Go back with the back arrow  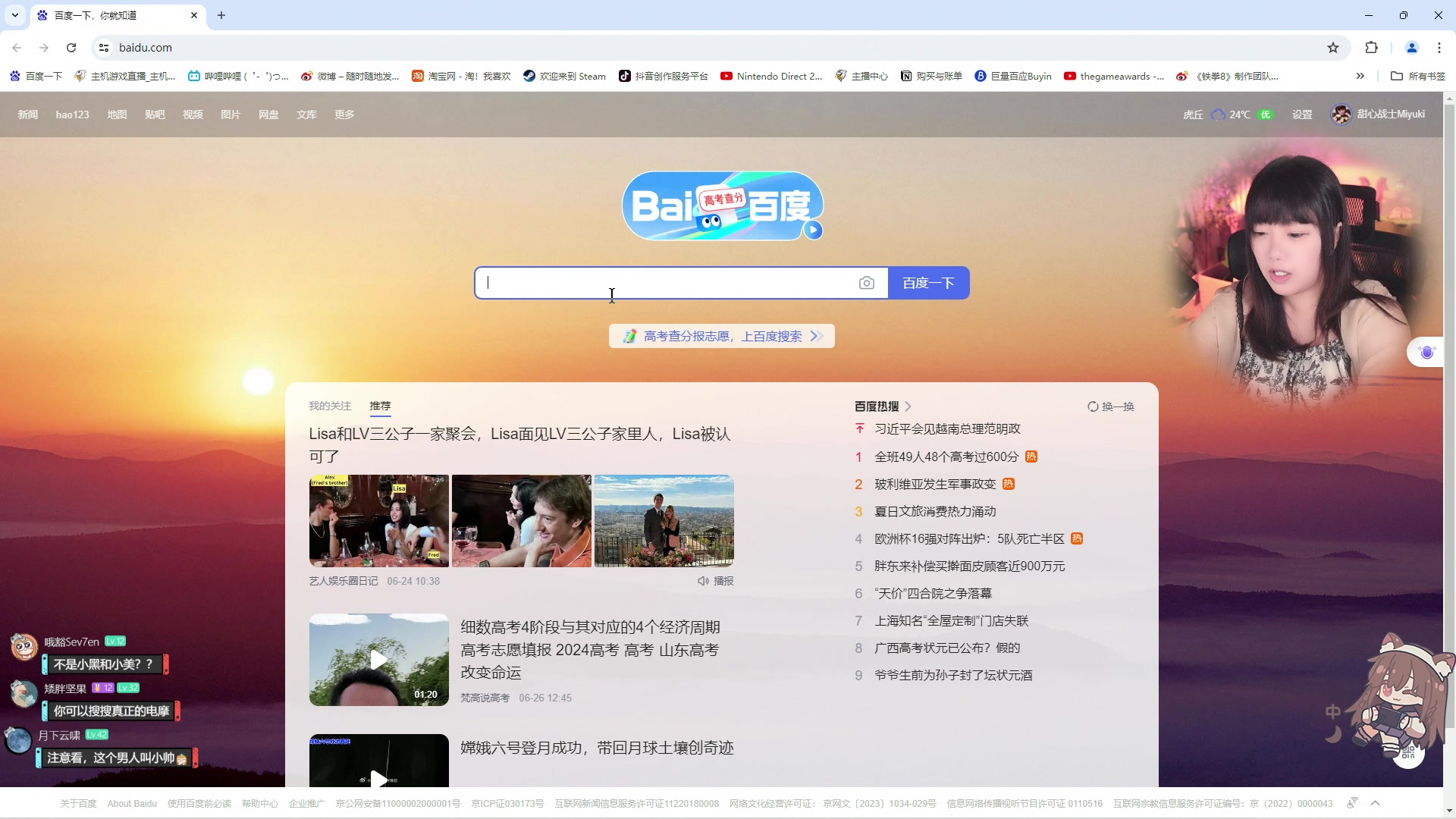point(17,48)
